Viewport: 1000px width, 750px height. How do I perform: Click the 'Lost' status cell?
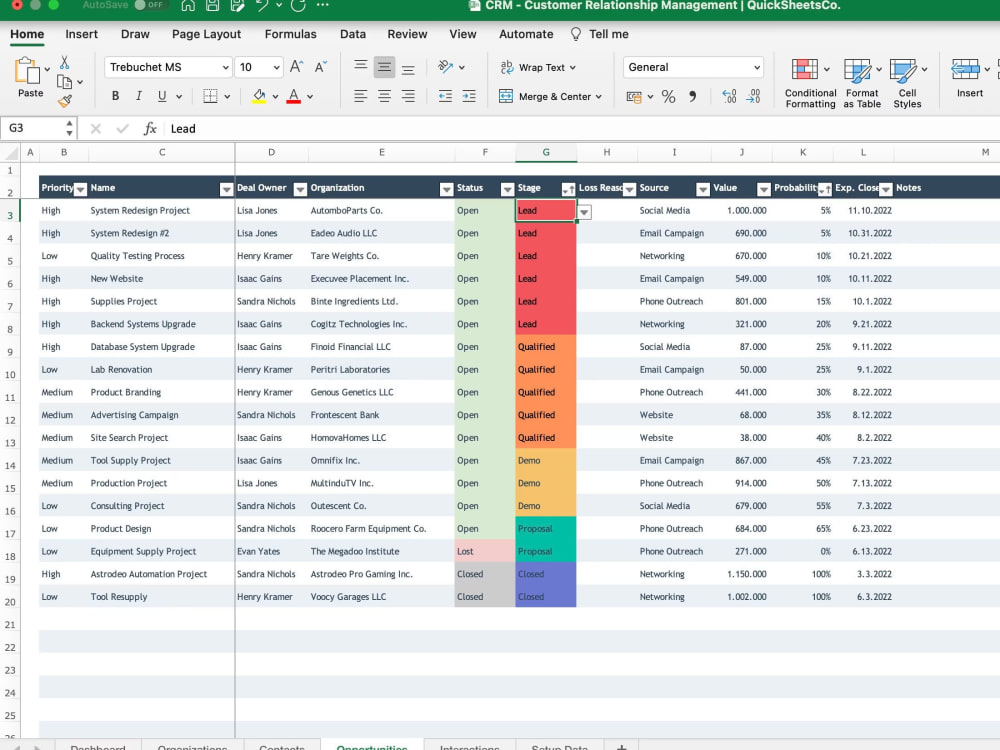tap(484, 552)
